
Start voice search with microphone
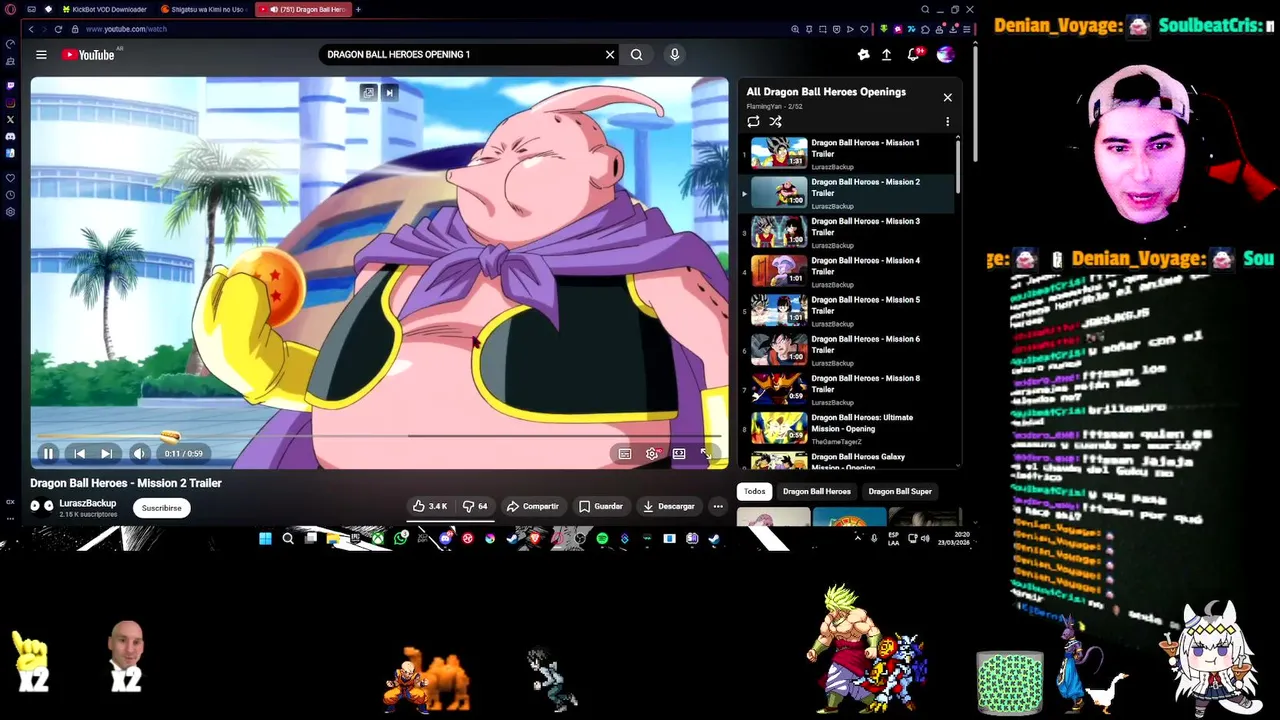(674, 55)
